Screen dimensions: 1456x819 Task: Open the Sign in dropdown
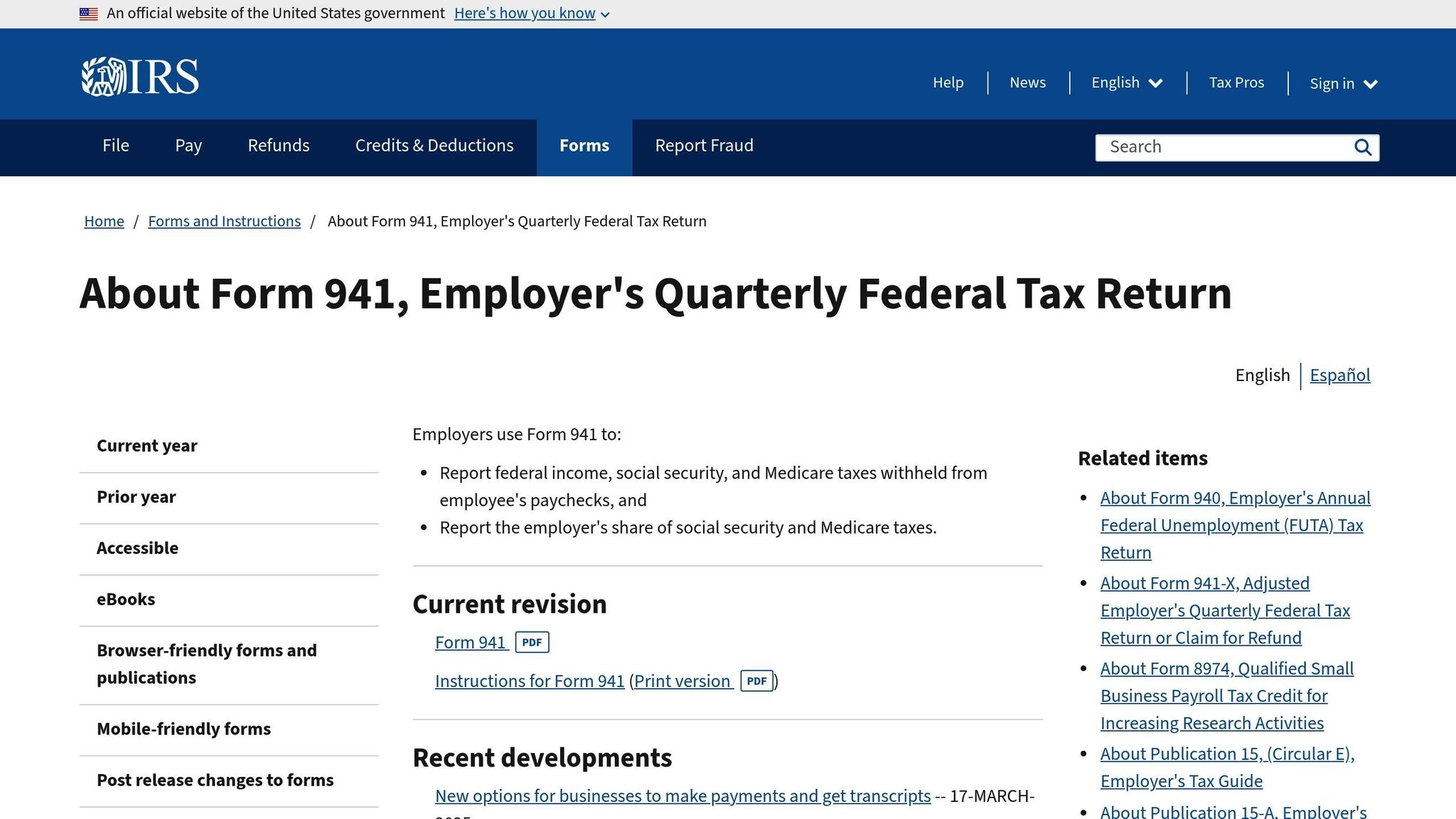(x=1344, y=83)
